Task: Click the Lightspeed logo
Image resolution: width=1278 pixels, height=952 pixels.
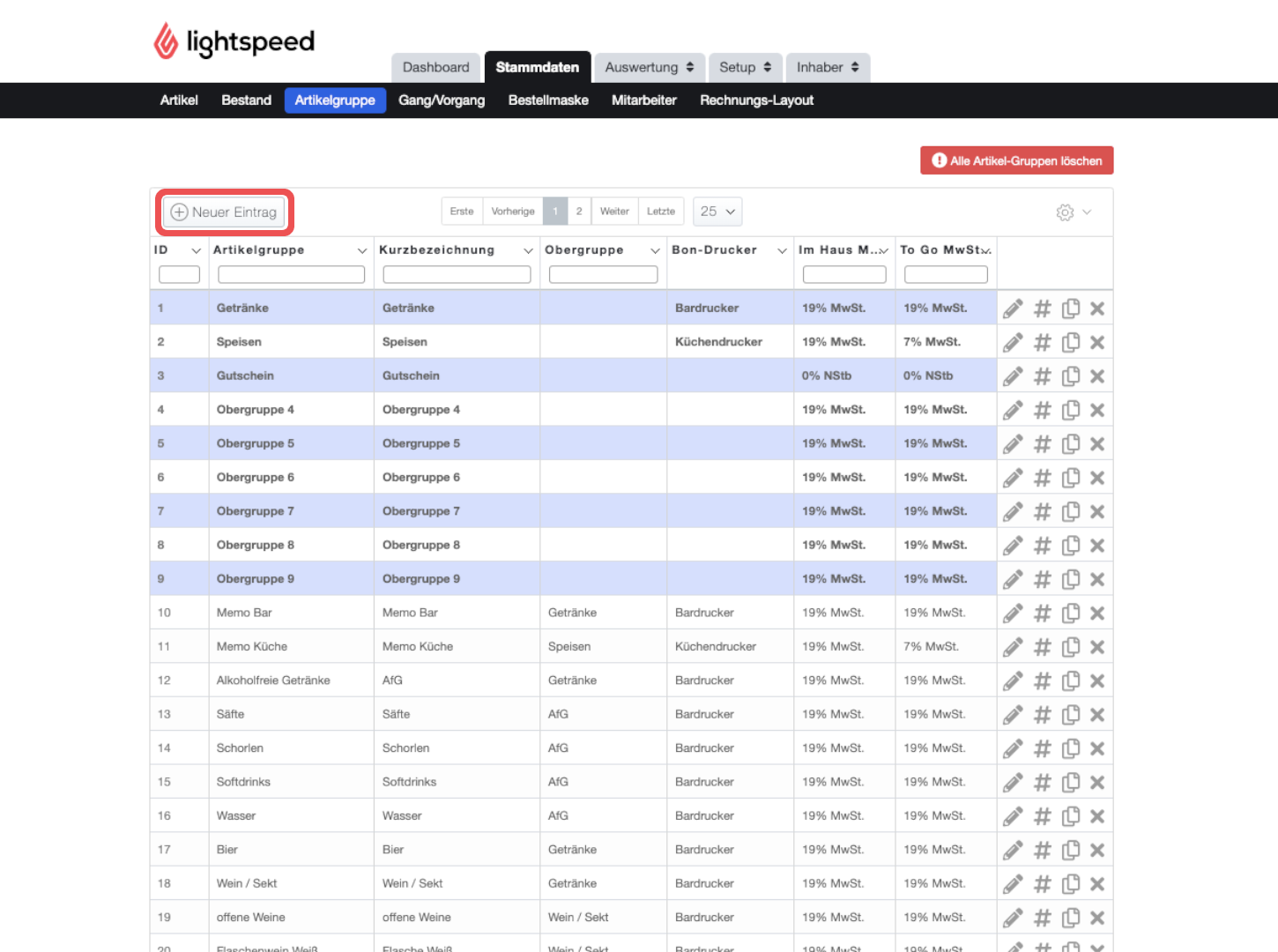Action: 234,41
